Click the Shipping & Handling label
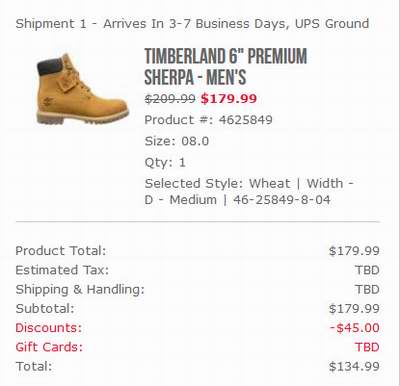The height and width of the screenshot is (386, 400). click(x=80, y=289)
